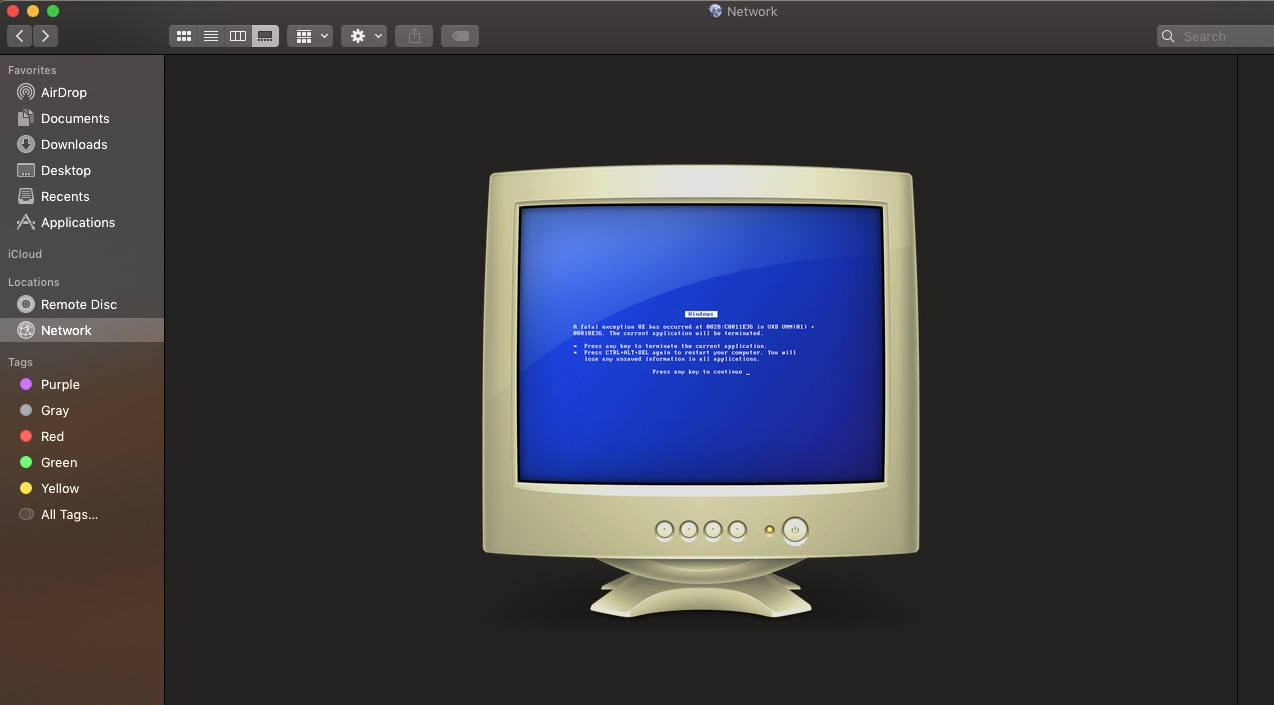Close the Finder window with red button

[x=13, y=11]
